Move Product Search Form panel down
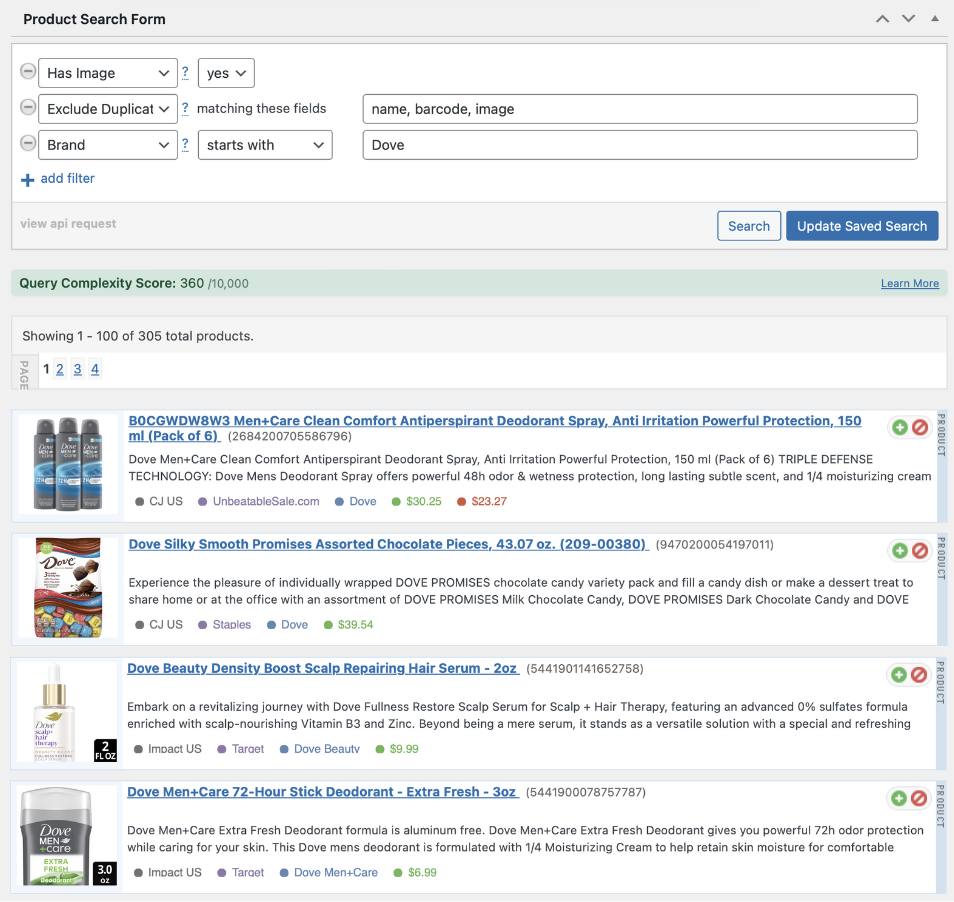Viewport: 954px width, 902px height. pyautogui.click(x=908, y=19)
